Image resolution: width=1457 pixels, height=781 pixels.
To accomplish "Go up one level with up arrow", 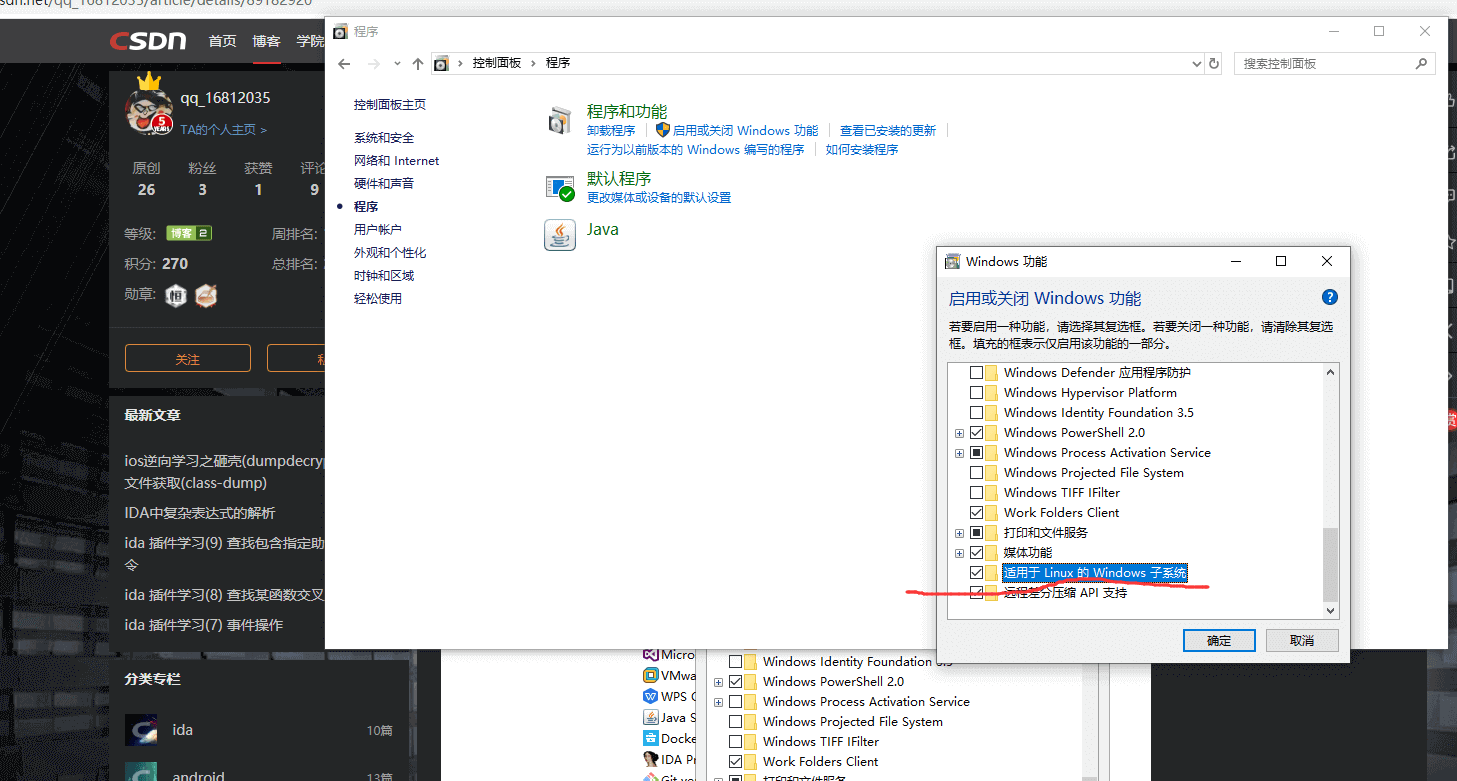I will pos(418,63).
